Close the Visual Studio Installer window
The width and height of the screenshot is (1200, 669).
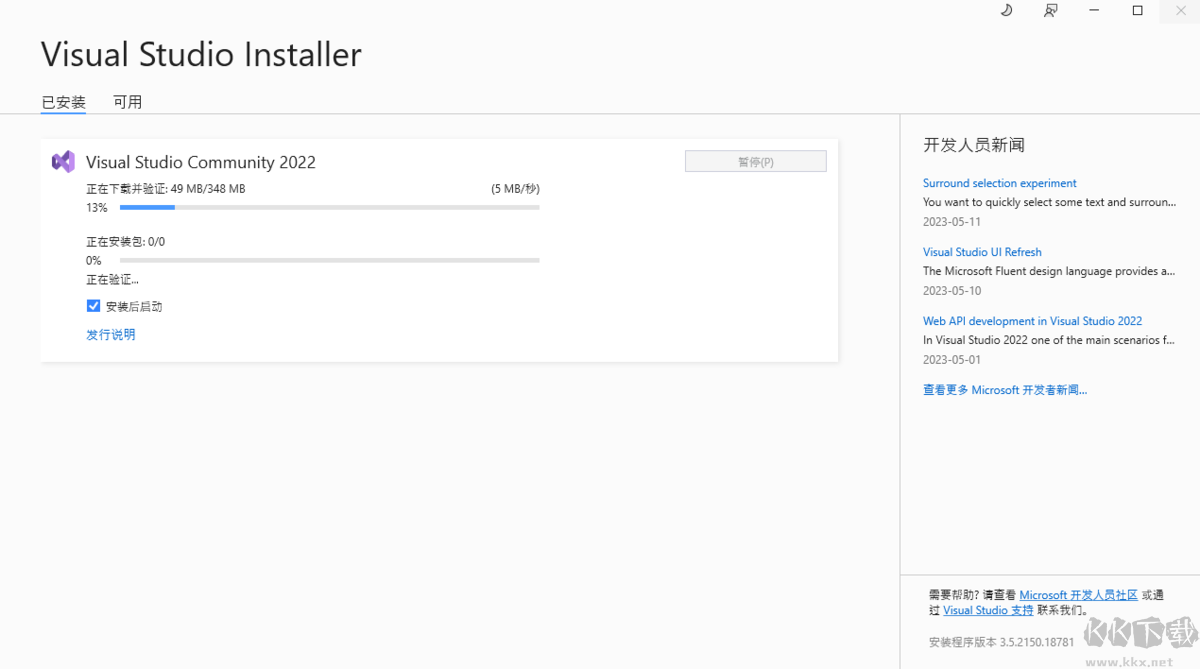1180,10
